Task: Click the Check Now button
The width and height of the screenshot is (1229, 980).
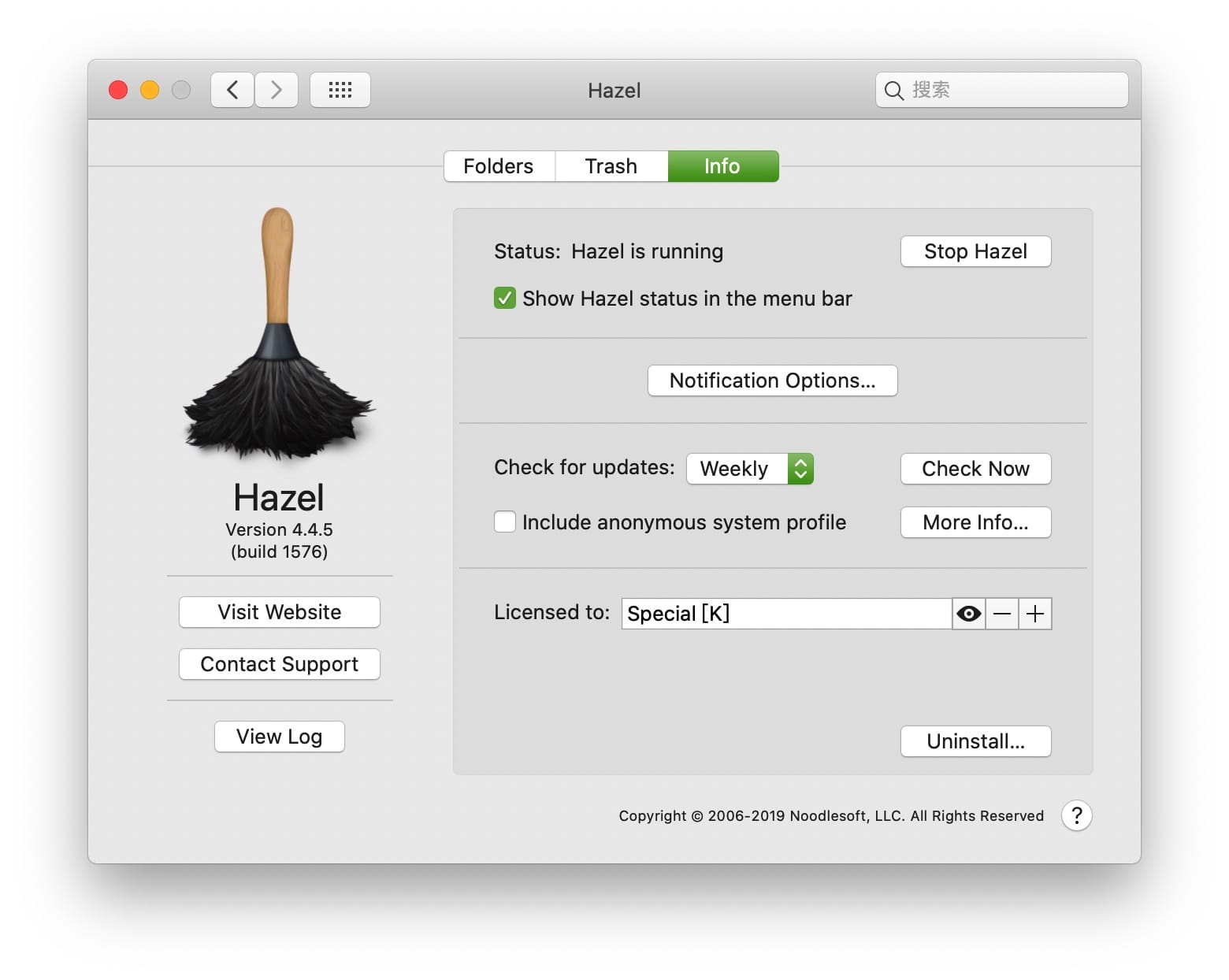Action: [x=975, y=469]
